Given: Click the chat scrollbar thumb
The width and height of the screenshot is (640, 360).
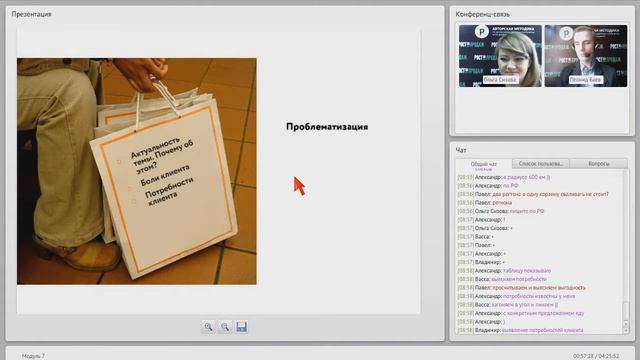Looking at the screenshot, I should click(626, 311).
